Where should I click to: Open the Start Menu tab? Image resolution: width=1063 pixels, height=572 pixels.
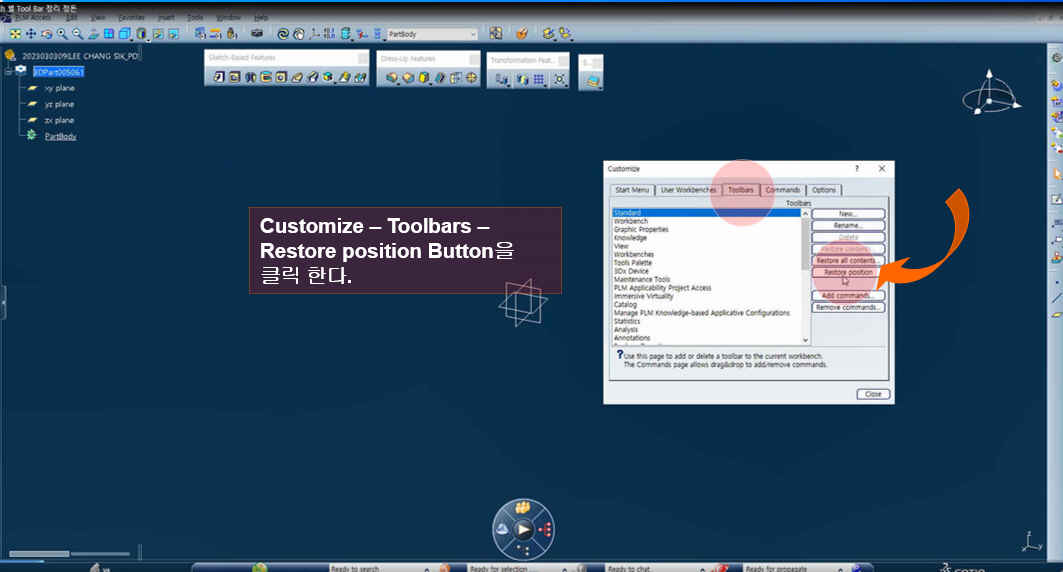point(631,190)
